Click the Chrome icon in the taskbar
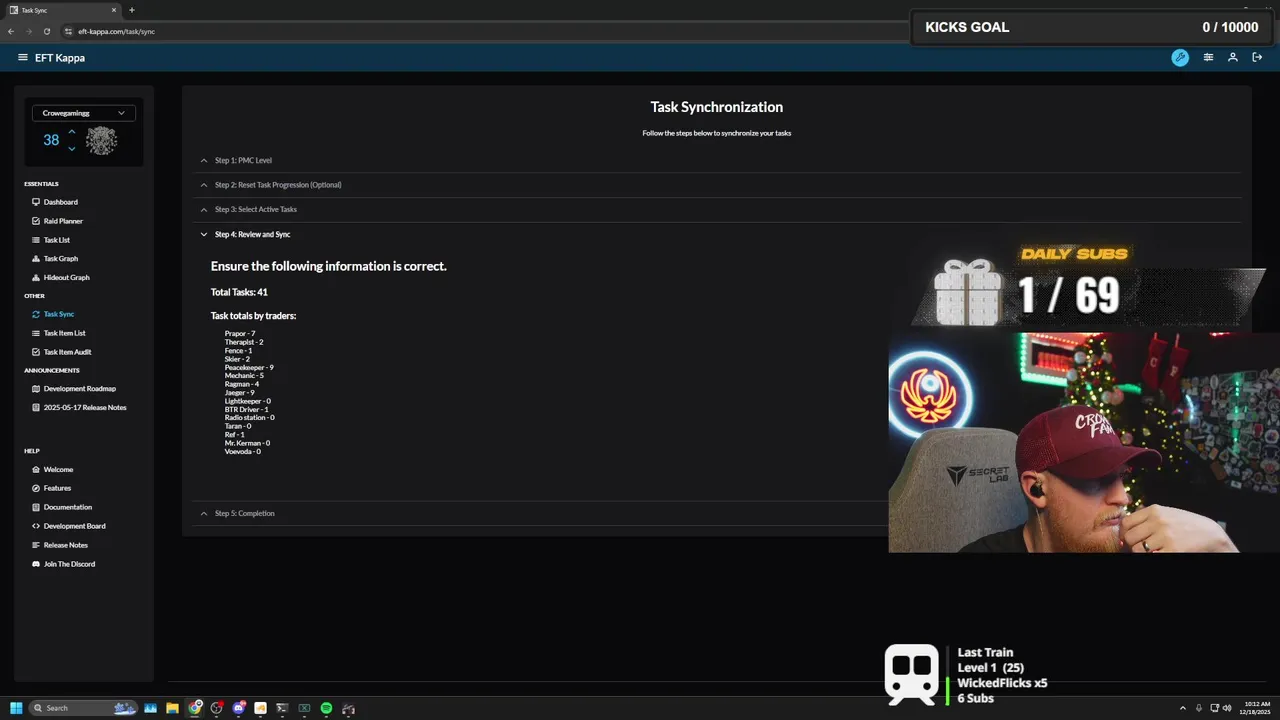The image size is (1280, 720). 195,708
